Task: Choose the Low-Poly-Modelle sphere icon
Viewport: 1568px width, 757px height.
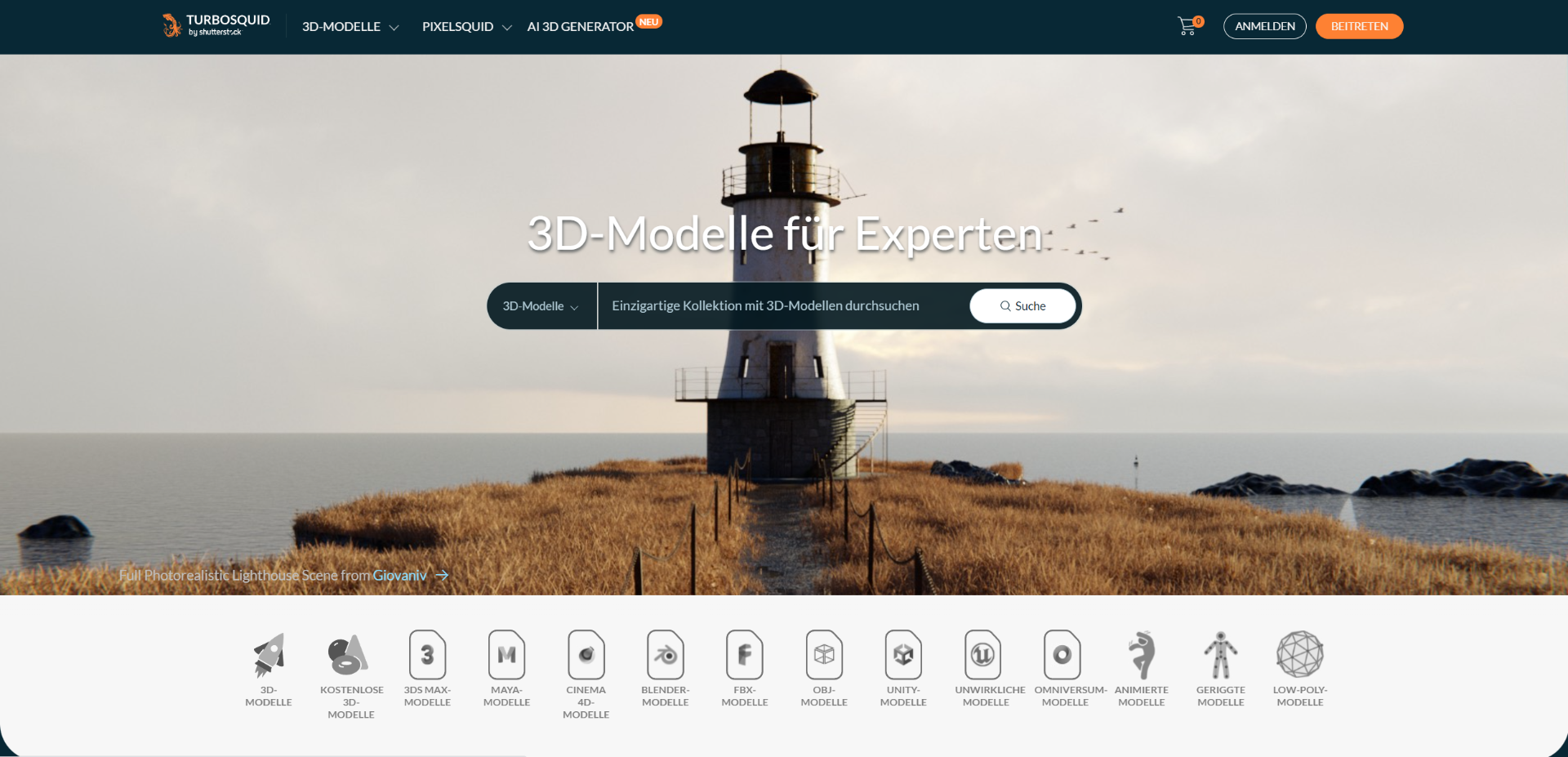Action: click(x=1299, y=655)
